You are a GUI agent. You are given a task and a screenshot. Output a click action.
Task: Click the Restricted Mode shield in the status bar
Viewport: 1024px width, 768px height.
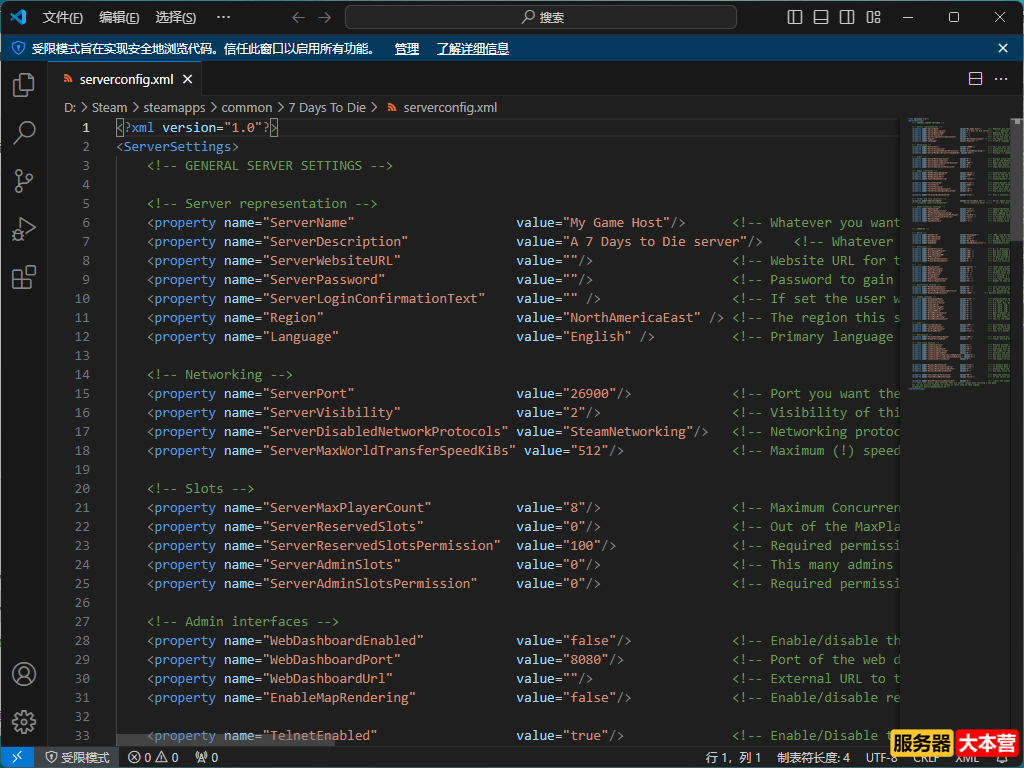click(x=77, y=757)
